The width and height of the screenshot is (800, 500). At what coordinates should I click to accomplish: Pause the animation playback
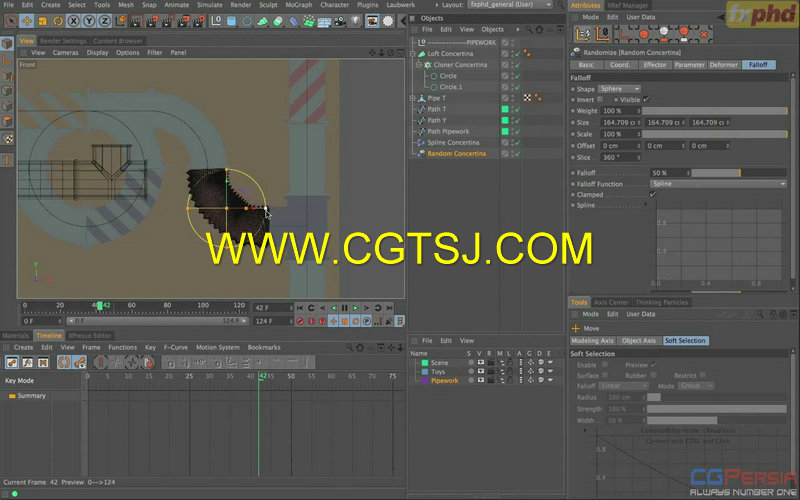click(x=344, y=308)
